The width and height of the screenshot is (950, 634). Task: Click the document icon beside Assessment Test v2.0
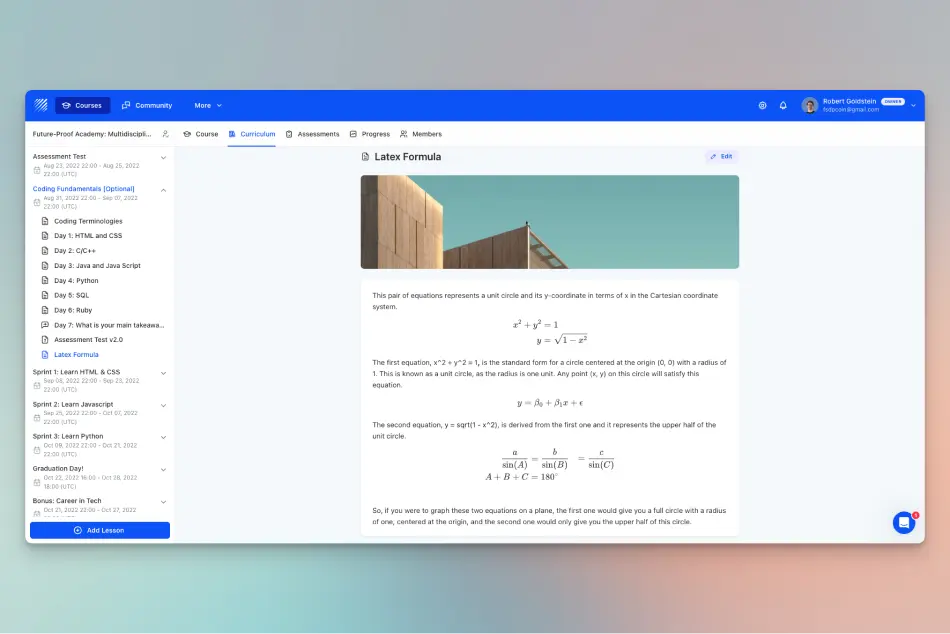tap(45, 340)
